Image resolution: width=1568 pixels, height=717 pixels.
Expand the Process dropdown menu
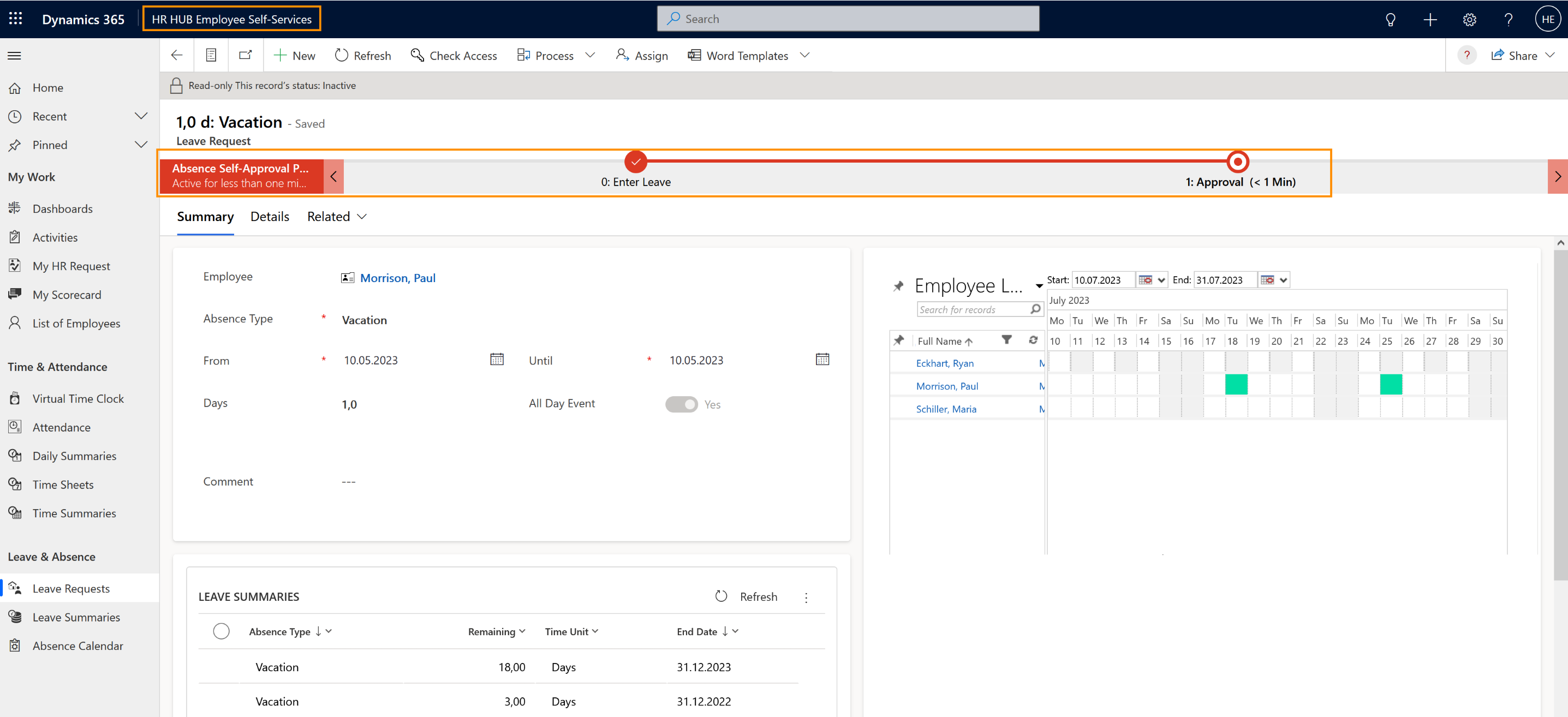tap(589, 56)
